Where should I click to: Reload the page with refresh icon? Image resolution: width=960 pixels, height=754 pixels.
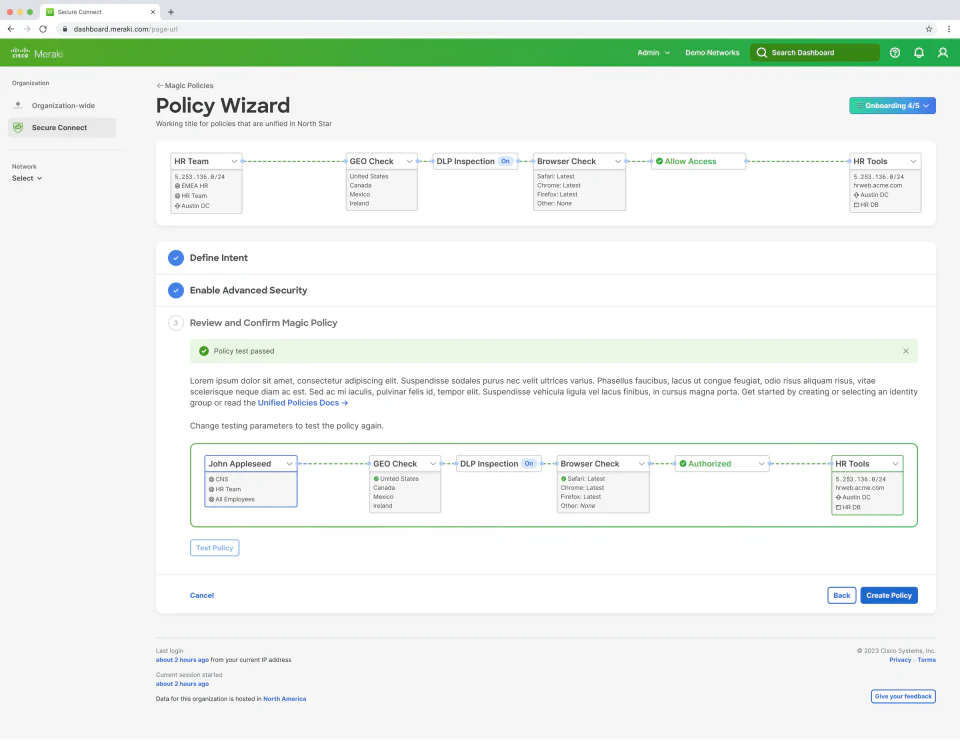43,29
